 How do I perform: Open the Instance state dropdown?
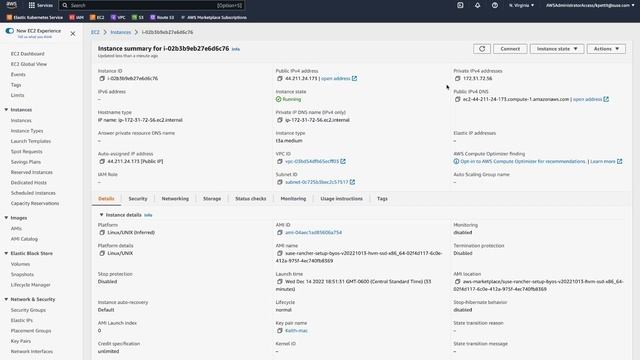(x=557, y=49)
